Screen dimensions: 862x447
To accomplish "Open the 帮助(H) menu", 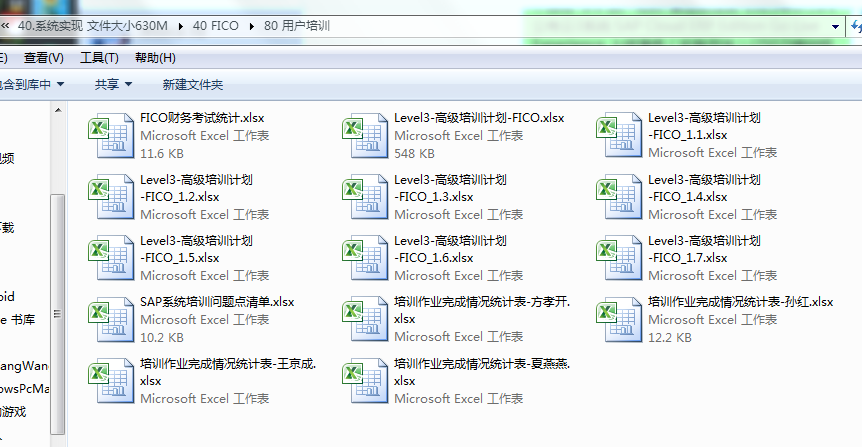I will coord(155,58).
